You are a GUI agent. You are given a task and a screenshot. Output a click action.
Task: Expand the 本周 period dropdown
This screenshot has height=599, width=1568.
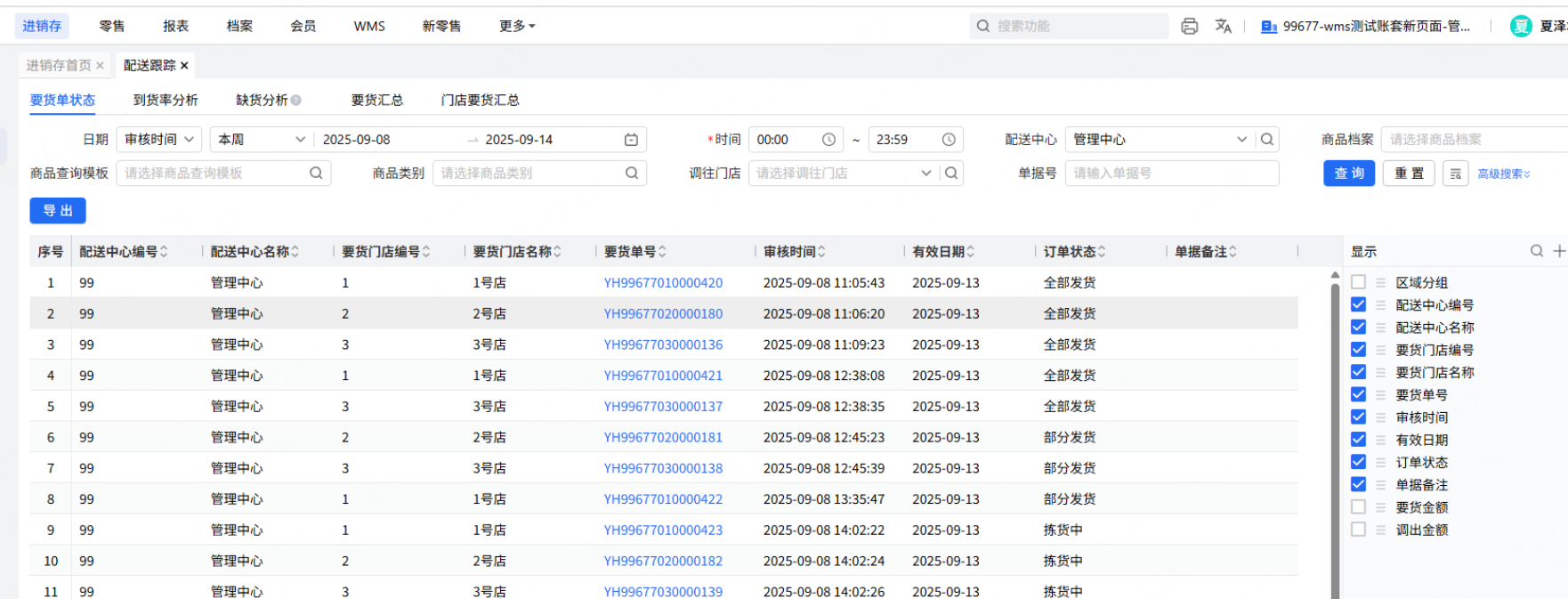point(261,140)
